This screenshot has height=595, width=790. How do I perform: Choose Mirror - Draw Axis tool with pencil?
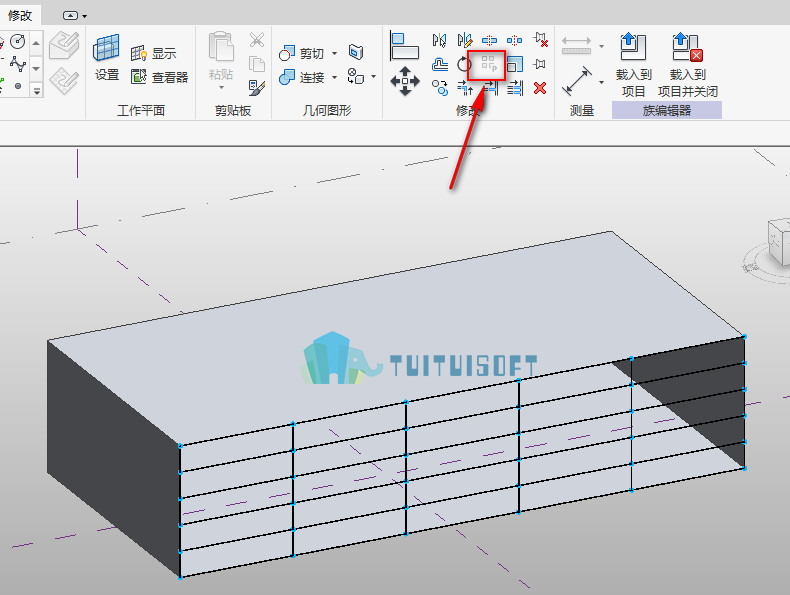point(465,40)
